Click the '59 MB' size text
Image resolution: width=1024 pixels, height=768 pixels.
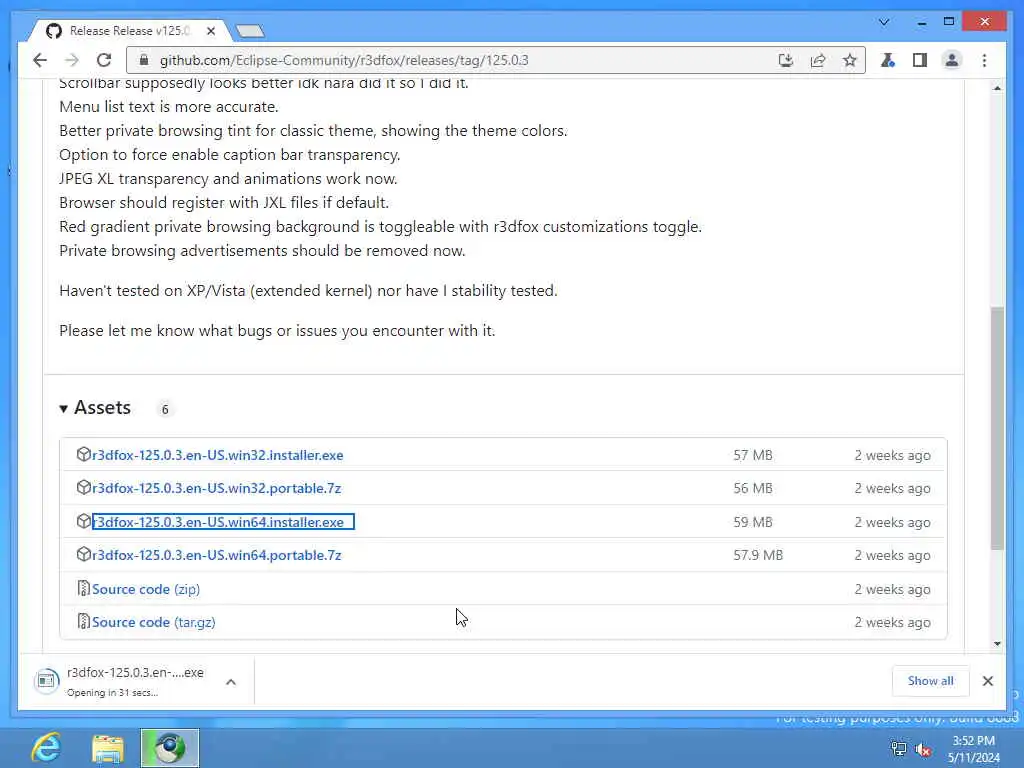[752, 522]
